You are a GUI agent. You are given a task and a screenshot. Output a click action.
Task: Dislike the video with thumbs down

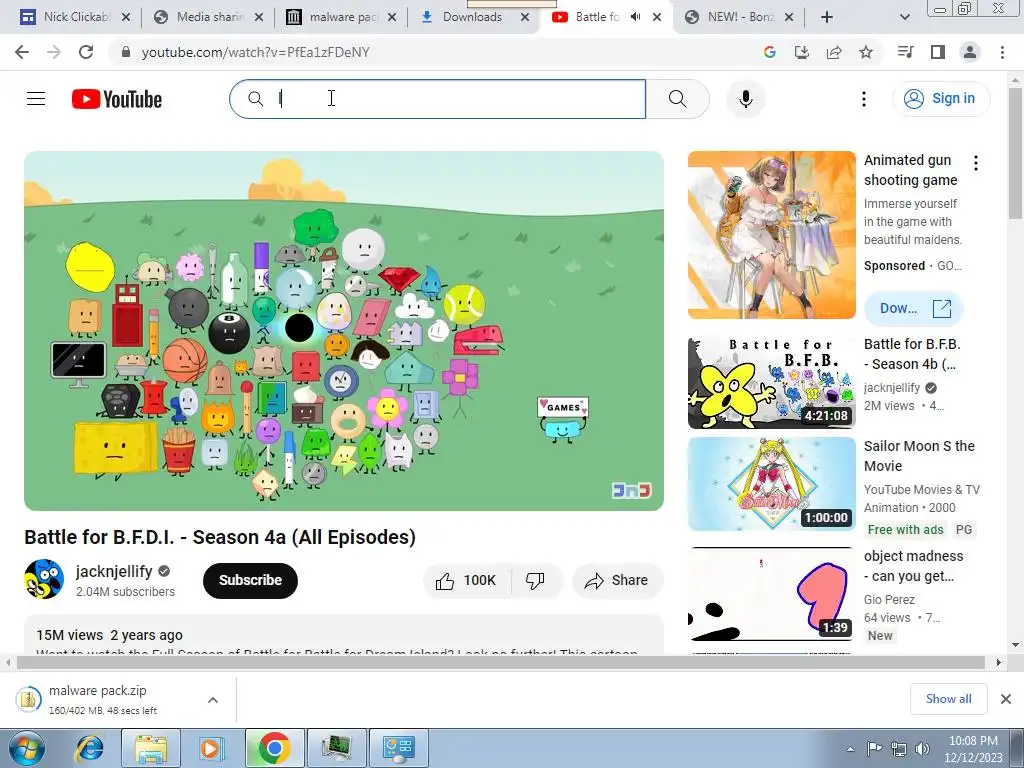coord(536,581)
